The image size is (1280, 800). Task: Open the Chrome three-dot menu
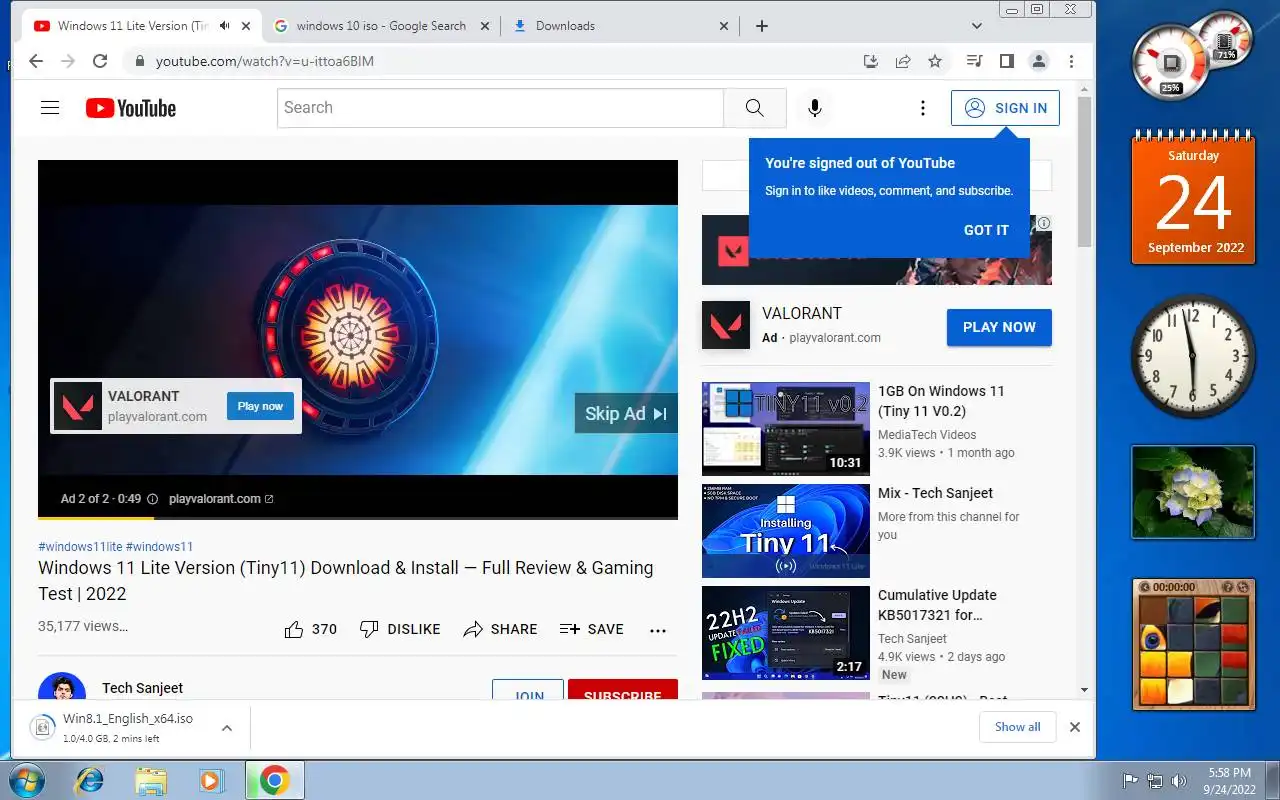pyautogui.click(x=1071, y=61)
